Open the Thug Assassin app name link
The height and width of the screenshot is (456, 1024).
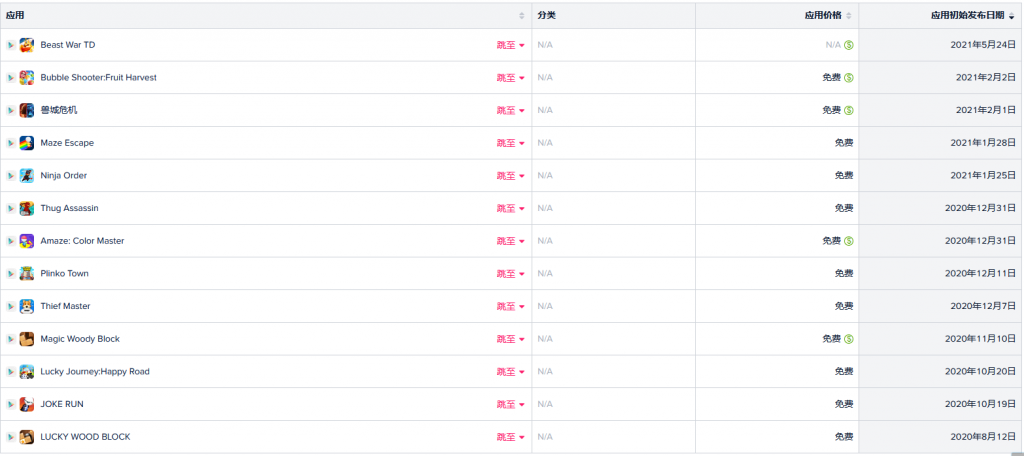pos(69,208)
